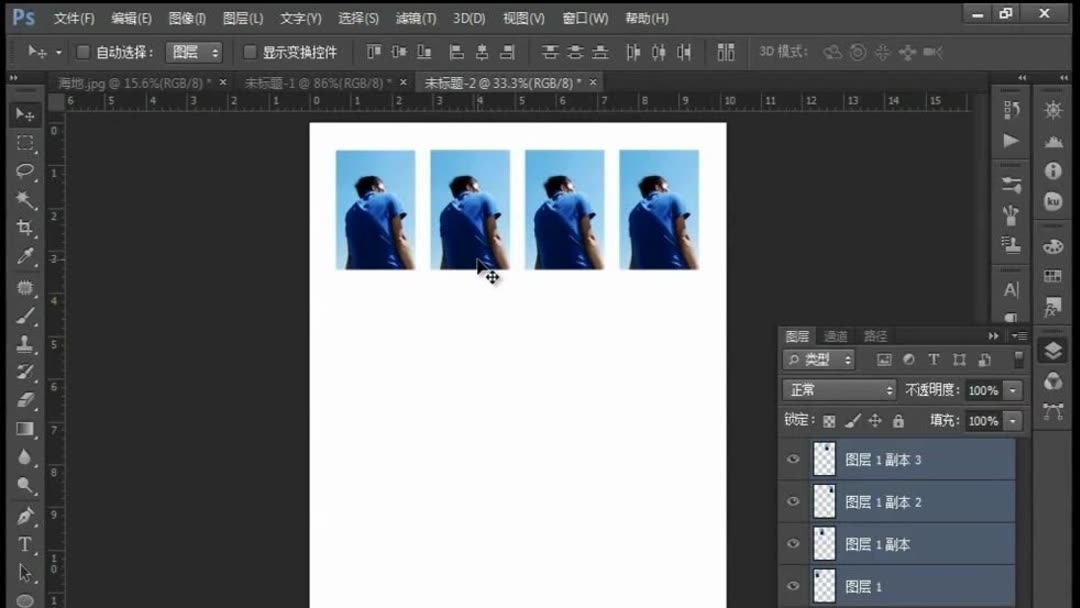Open the 滤镜 menu
Image resolution: width=1080 pixels, height=608 pixels.
click(x=415, y=17)
